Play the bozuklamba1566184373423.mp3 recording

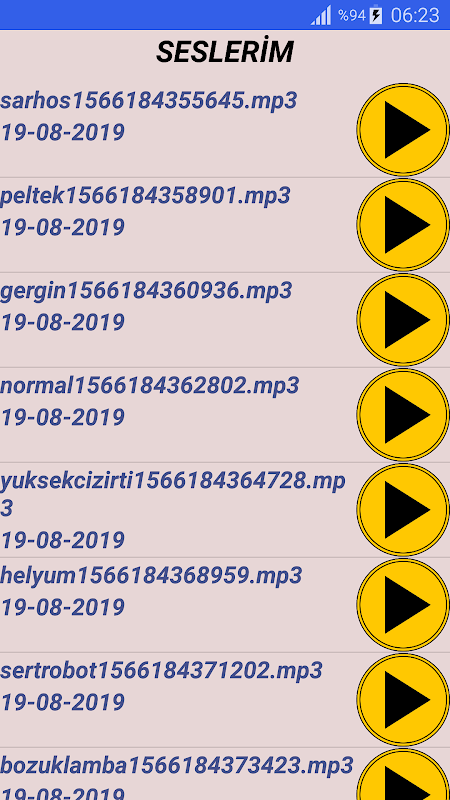pyautogui.click(x=403, y=774)
